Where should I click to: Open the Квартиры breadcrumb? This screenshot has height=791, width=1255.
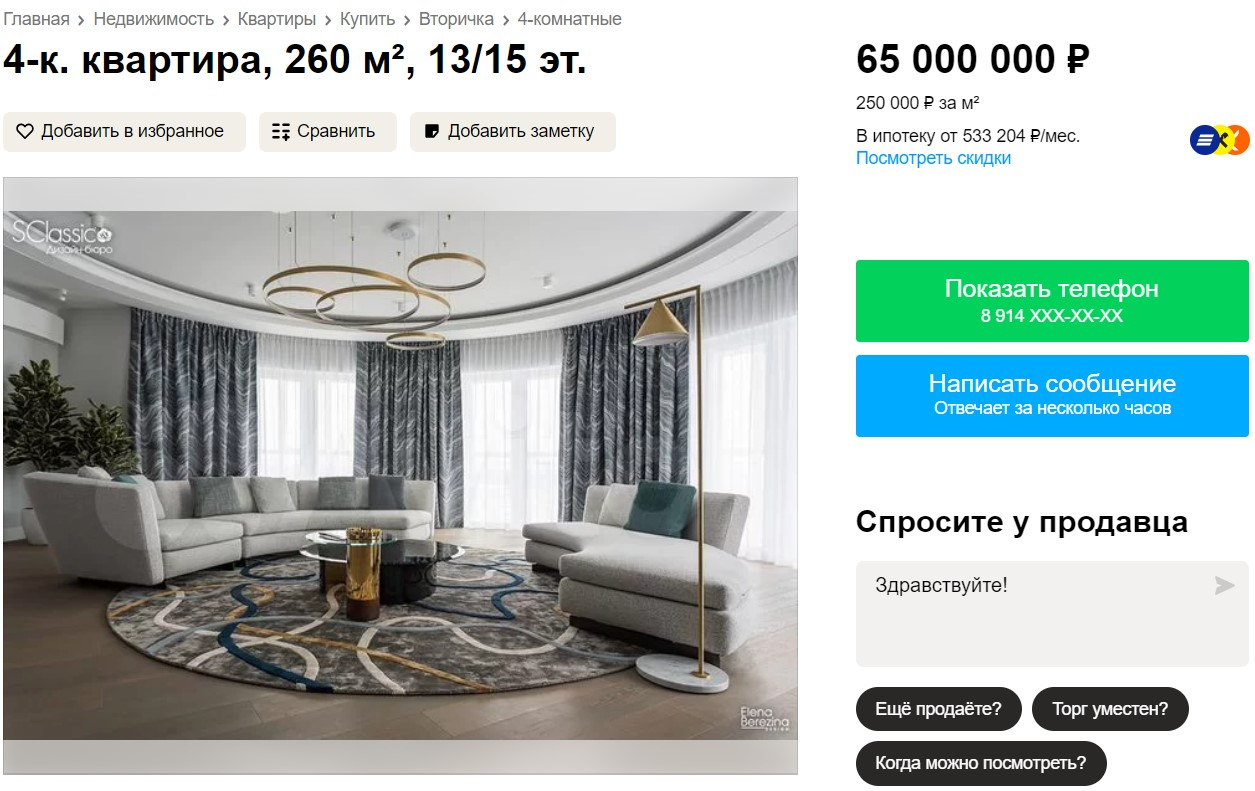point(277,19)
